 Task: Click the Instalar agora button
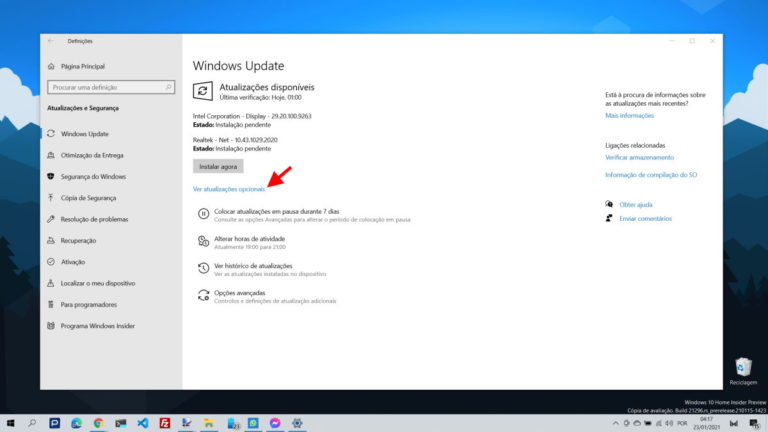(217, 166)
